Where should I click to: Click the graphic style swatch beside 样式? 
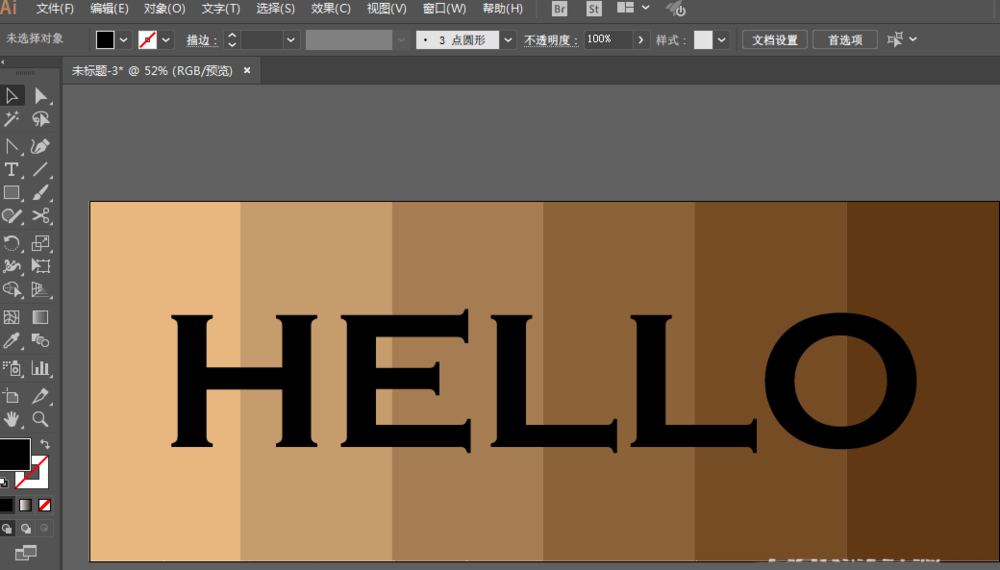click(x=703, y=40)
